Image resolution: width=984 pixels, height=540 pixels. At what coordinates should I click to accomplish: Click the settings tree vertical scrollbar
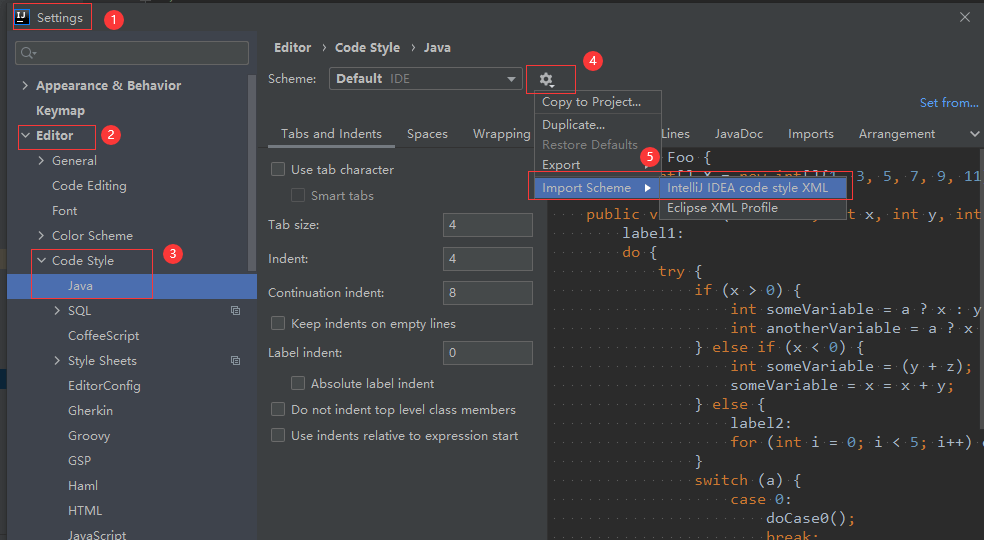coord(252,173)
